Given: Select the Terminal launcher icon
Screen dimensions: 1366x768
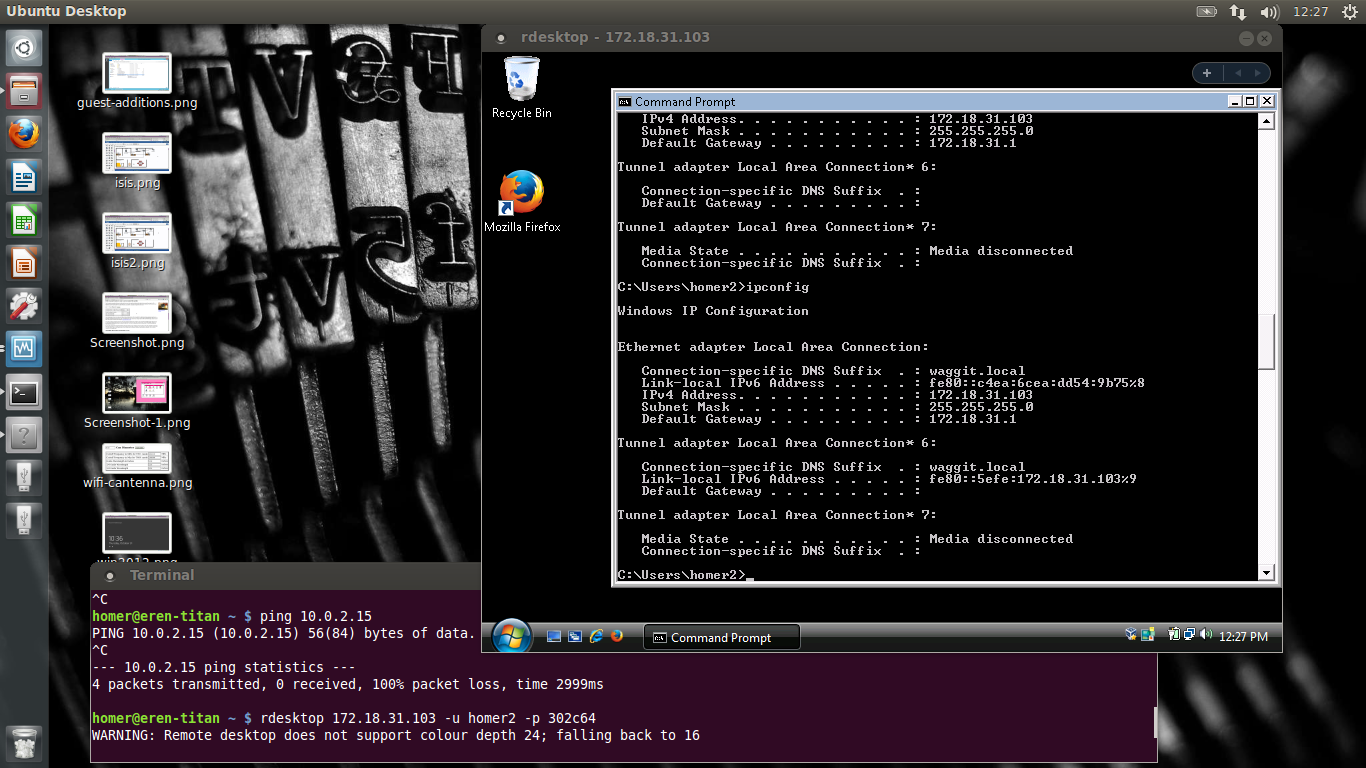Looking at the screenshot, I should click(24, 392).
